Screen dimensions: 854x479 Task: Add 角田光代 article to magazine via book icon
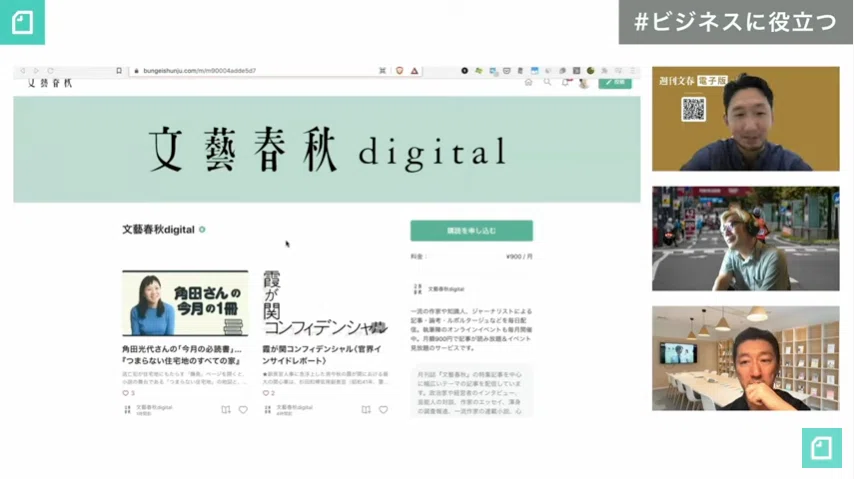pos(225,410)
